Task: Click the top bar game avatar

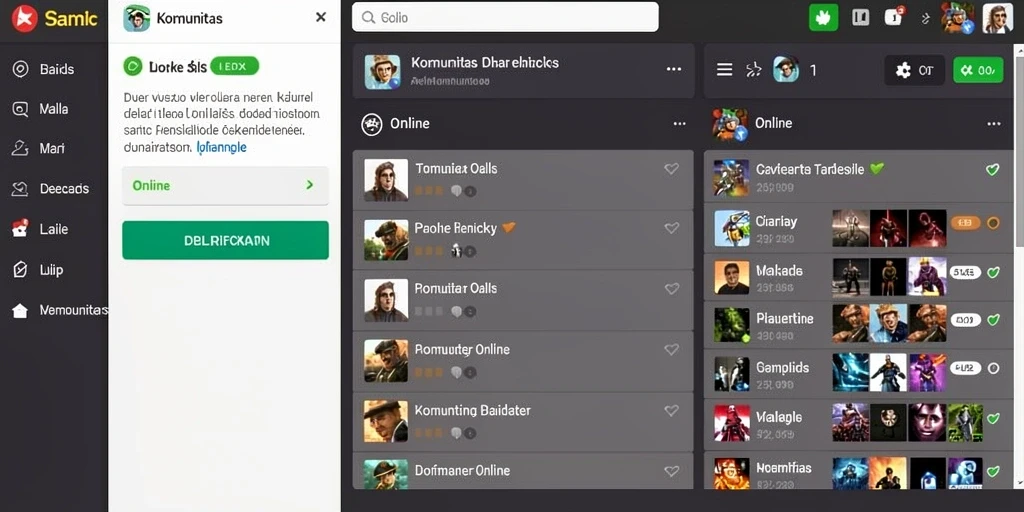Action: [957, 18]
